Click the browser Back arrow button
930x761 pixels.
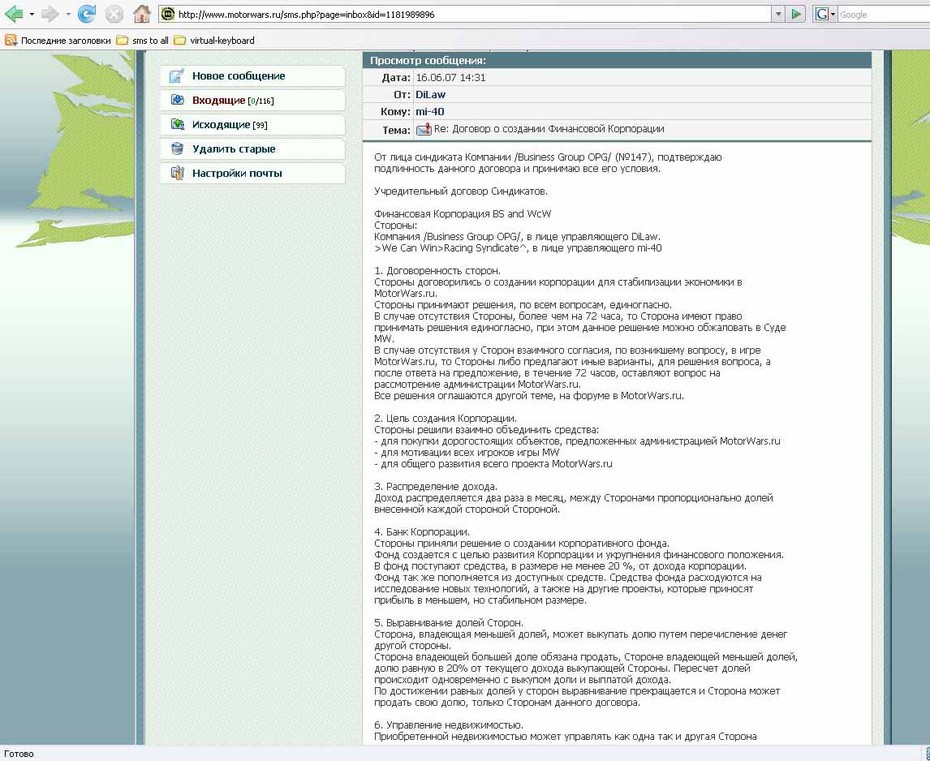pos(14,14)
